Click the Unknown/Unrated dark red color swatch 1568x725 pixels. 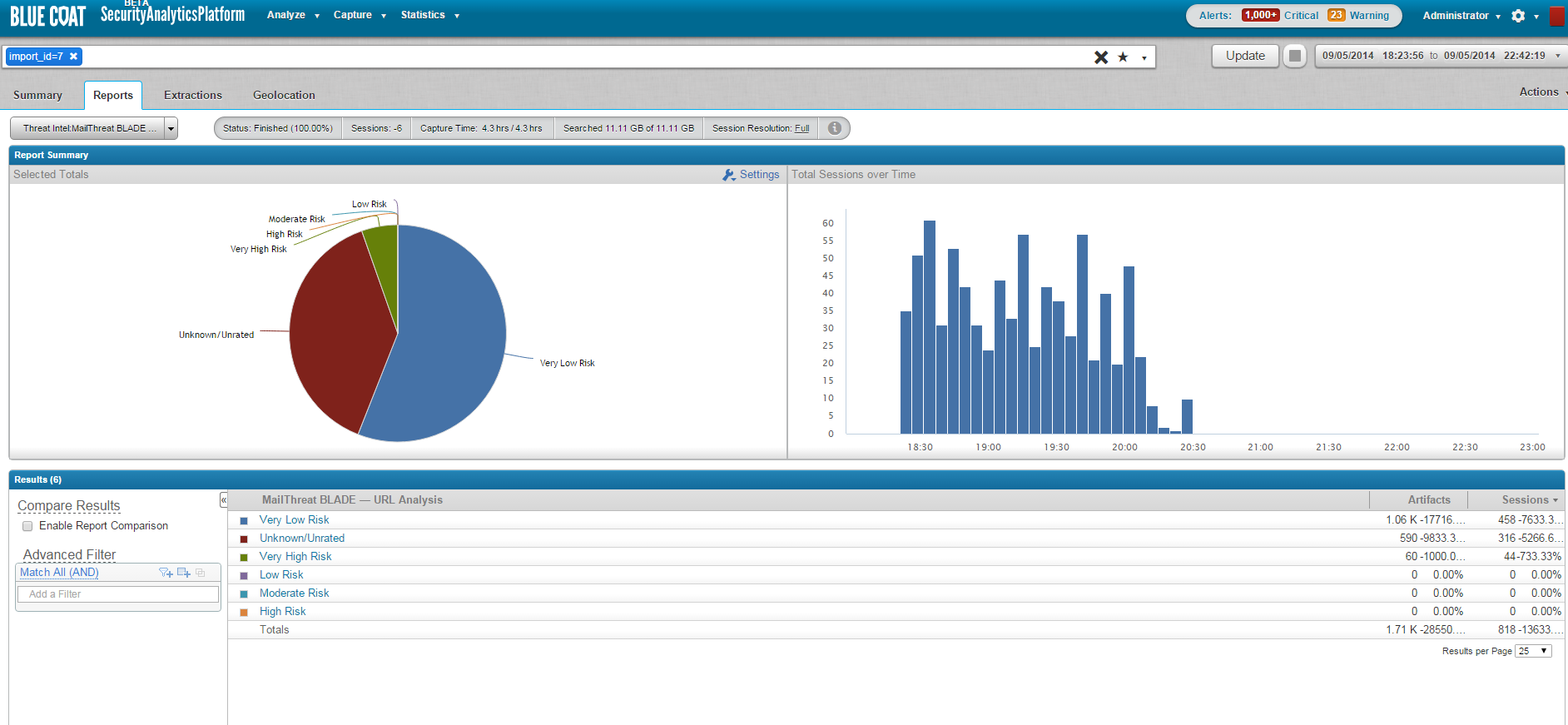click(244, 539)
